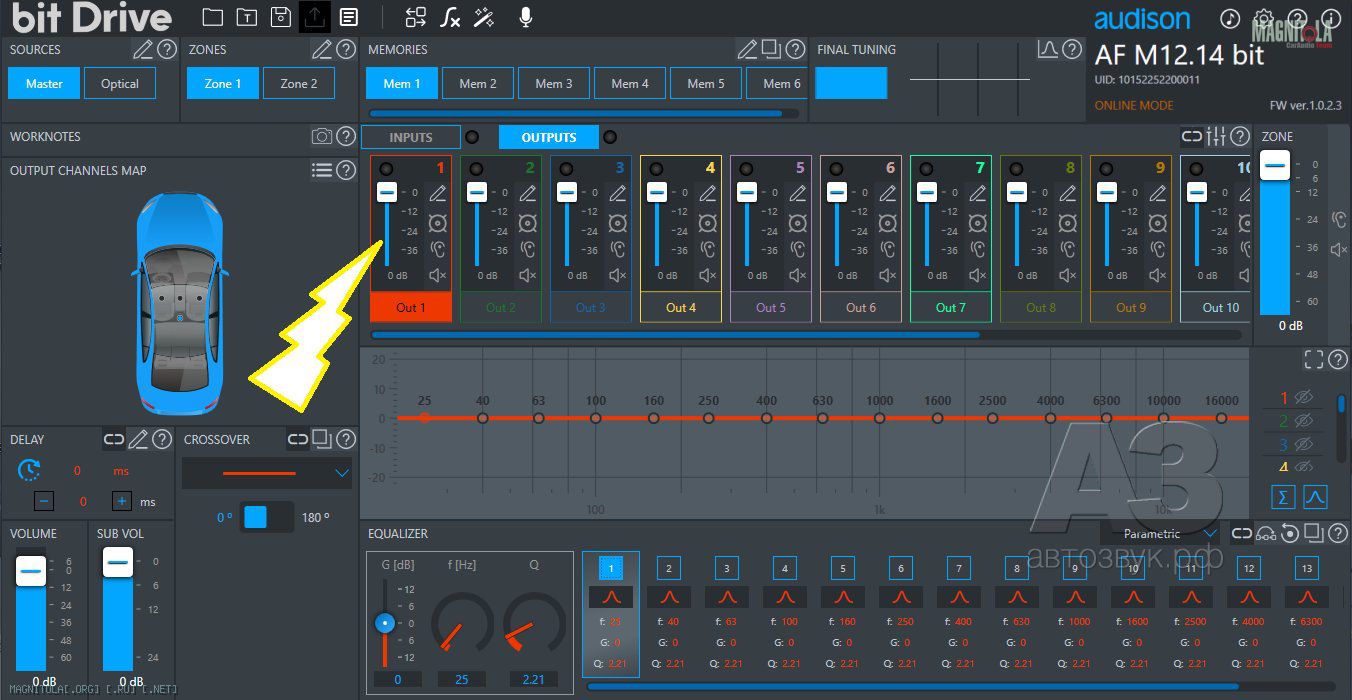Open filter shape selector for EQ band 9
The height and width of the screenshot is (700, 1352).
coord(1075,597)
